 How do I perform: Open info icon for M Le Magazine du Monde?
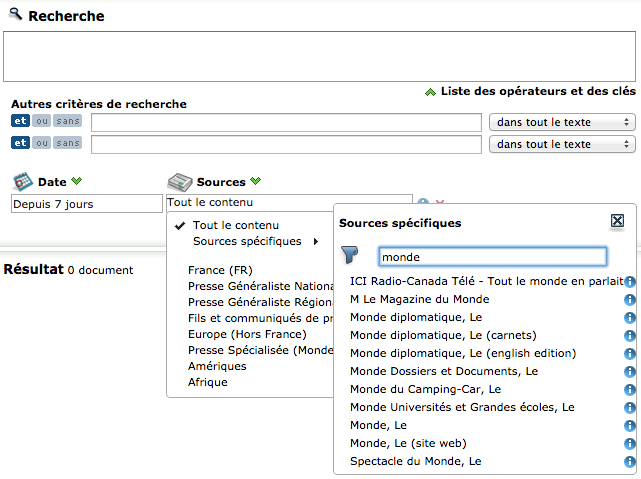tap(630, 300)
